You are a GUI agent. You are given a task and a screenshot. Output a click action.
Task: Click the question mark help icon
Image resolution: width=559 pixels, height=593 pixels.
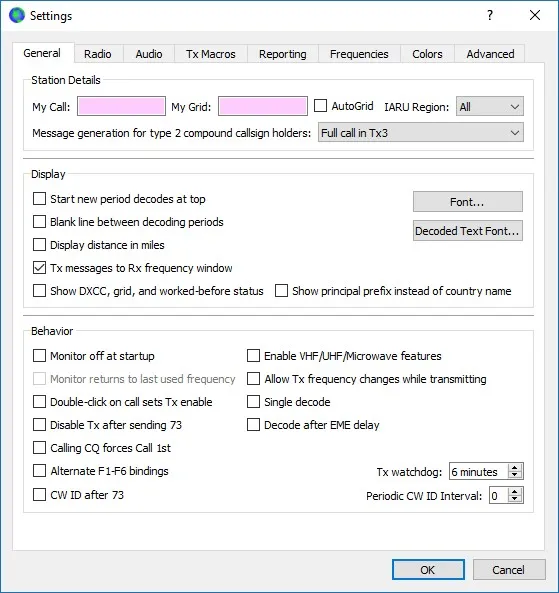(x=490, y=15)
